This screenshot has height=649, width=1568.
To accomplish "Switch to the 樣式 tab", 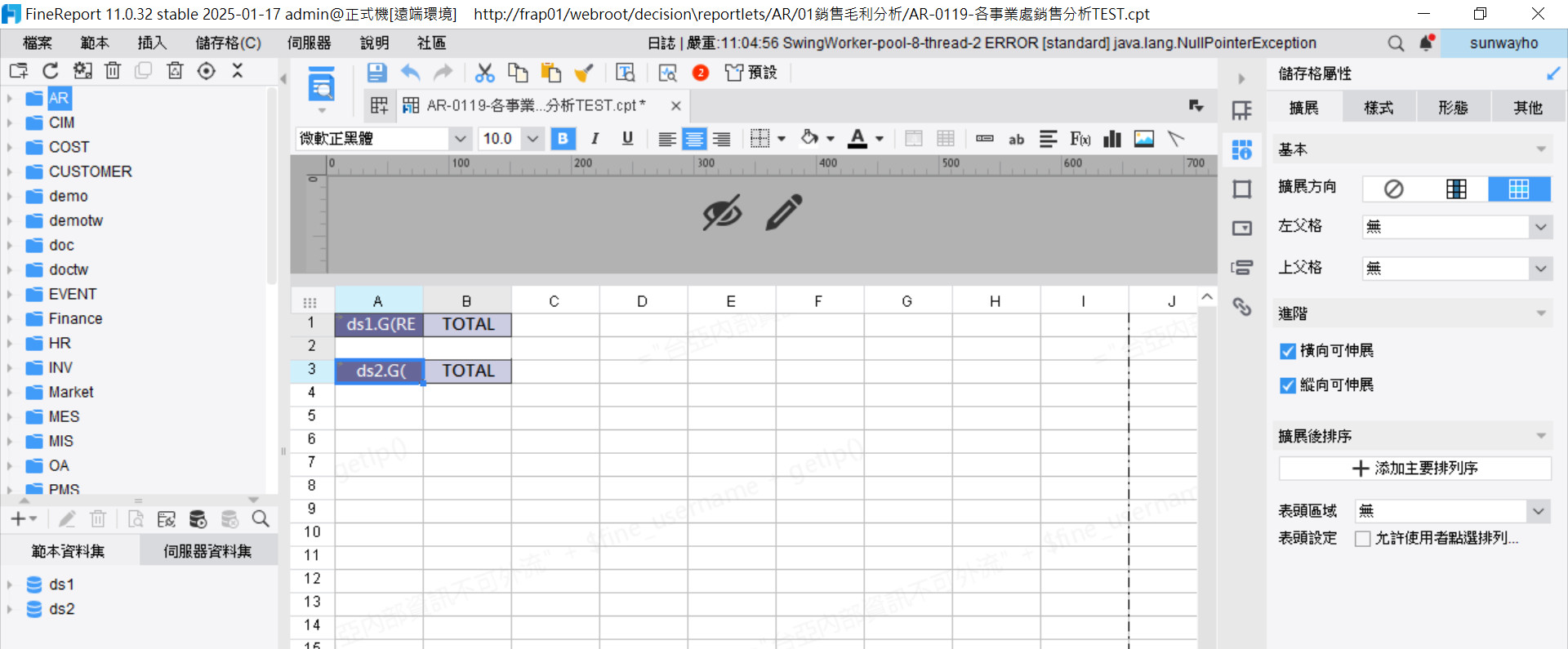I will 1379,108.
